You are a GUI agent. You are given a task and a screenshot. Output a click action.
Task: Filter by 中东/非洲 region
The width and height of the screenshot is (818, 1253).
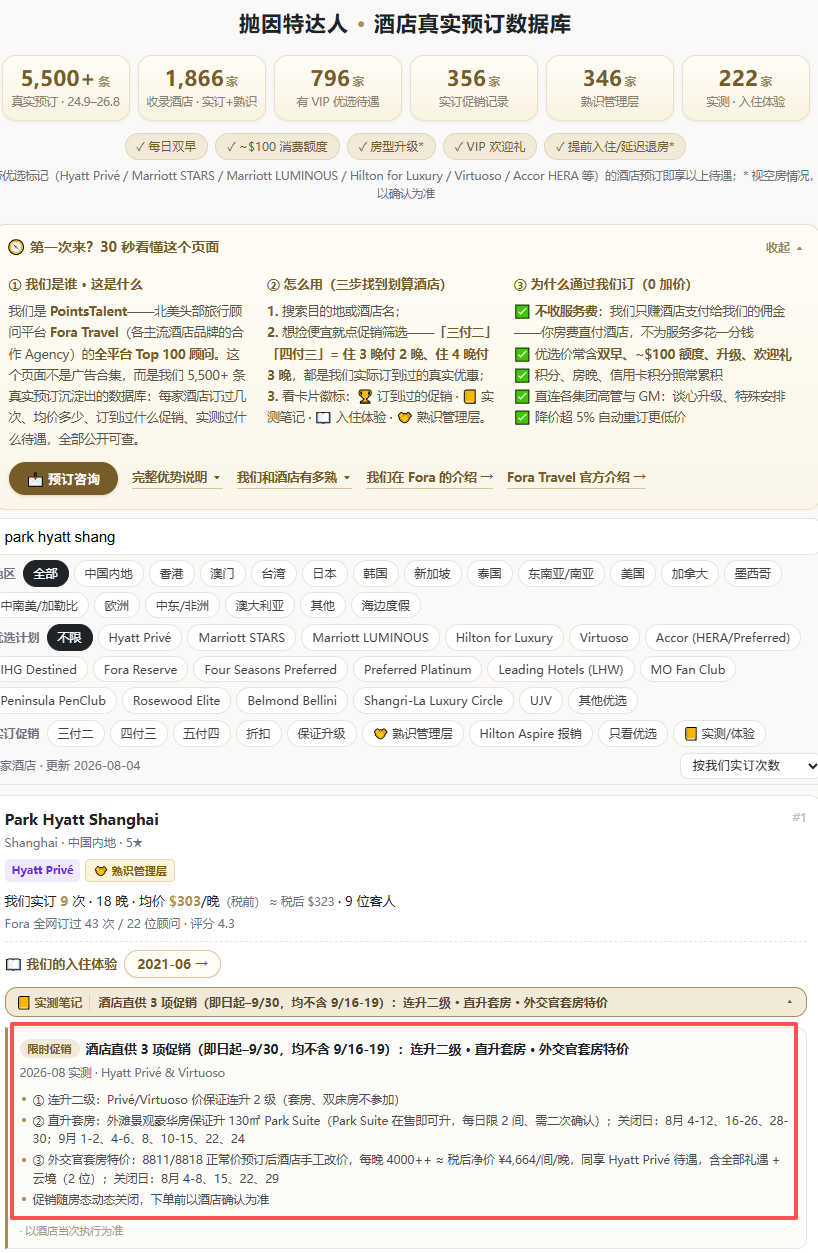[183, 605]
